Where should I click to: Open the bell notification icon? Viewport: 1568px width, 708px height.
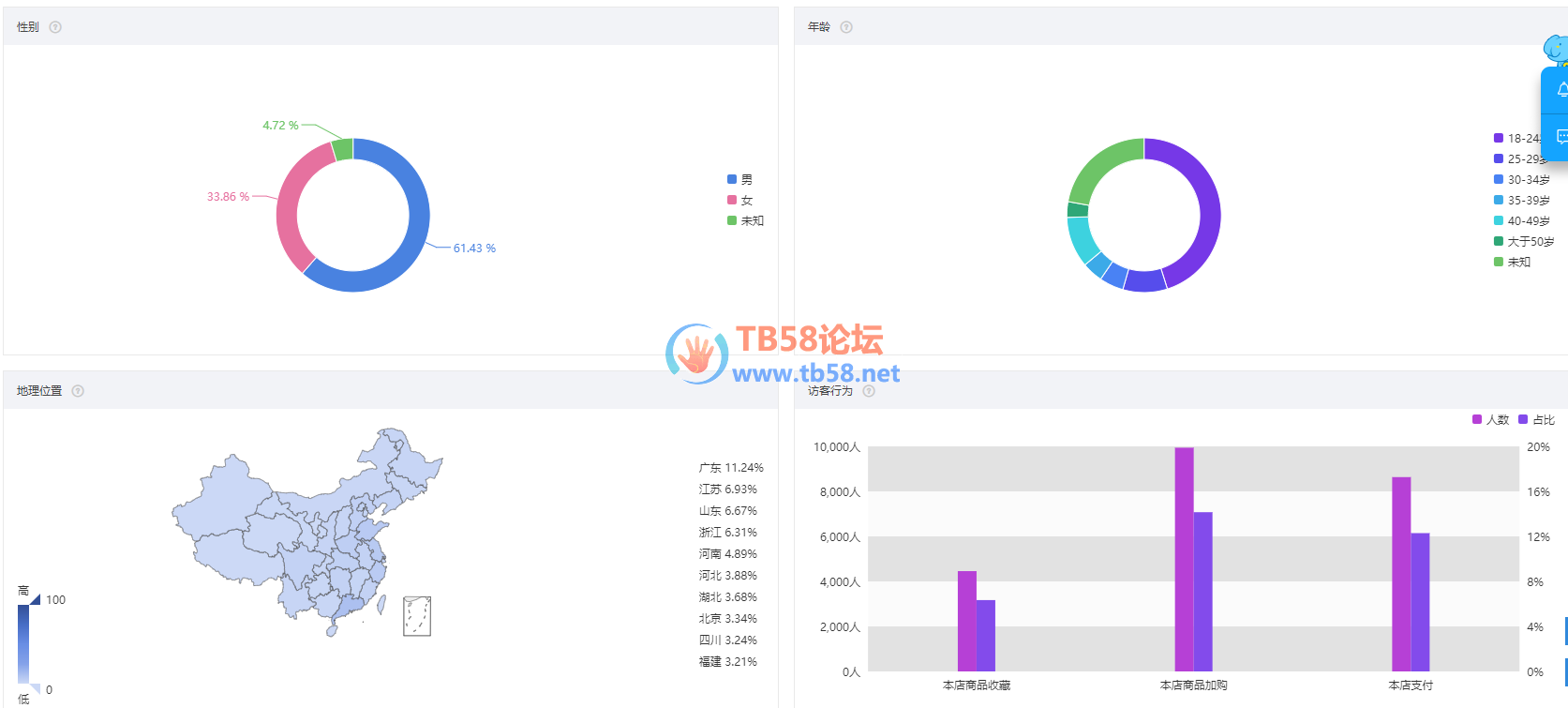click(x=1561, y=90)
